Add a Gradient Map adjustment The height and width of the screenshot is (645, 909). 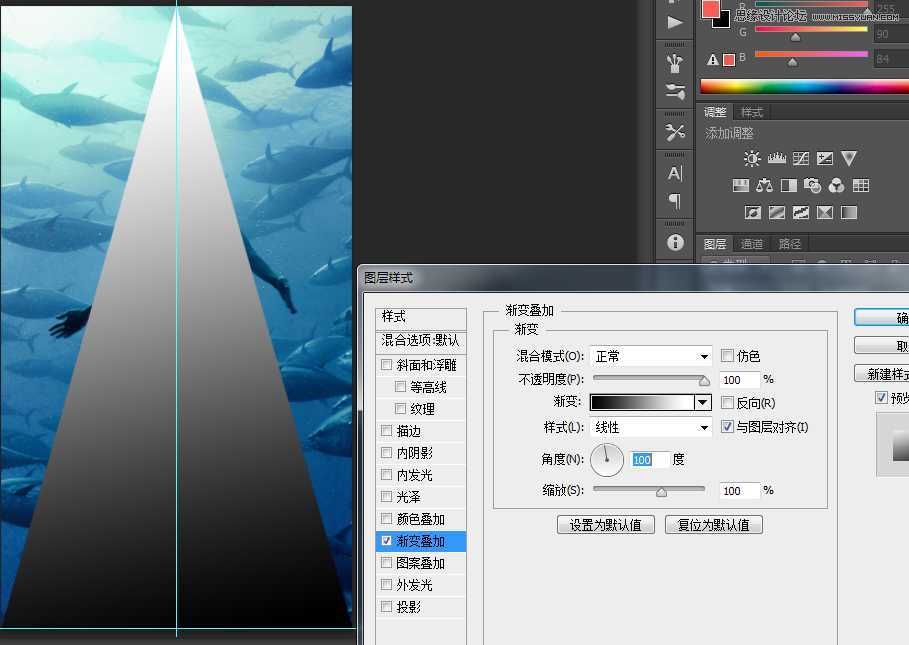850,212
